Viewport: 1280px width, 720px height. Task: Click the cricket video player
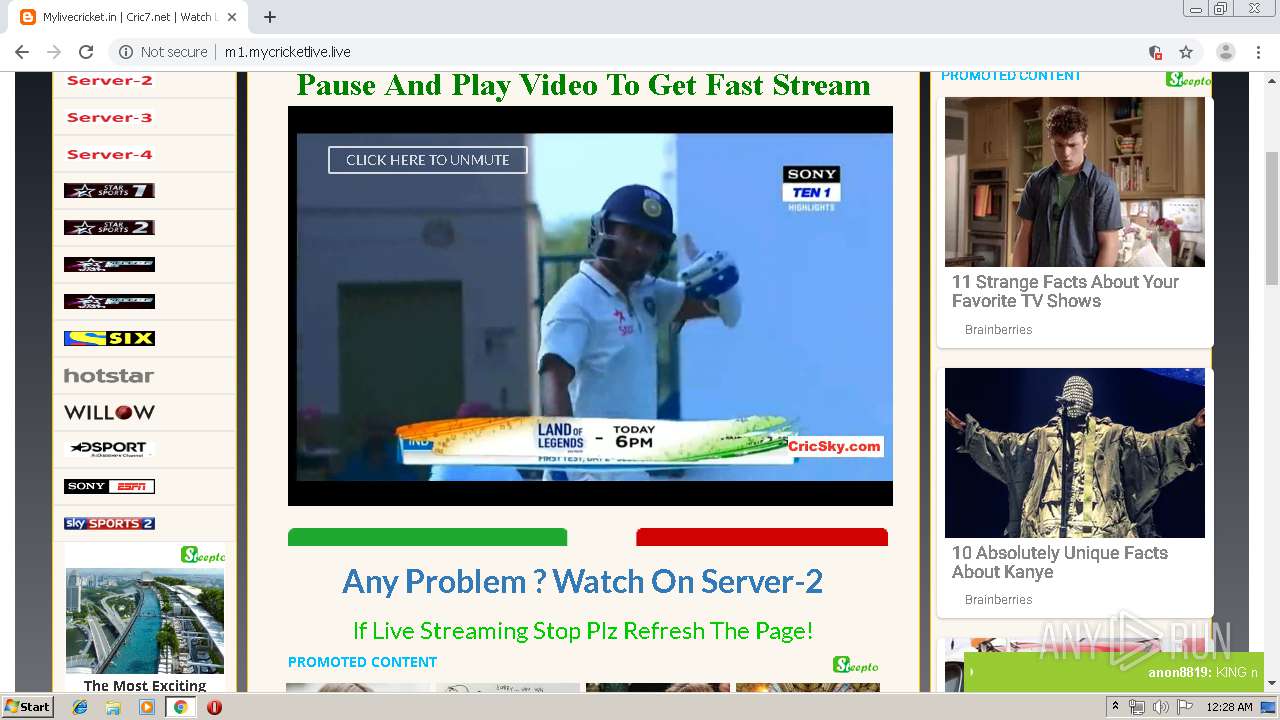click(x=590, y=306)
